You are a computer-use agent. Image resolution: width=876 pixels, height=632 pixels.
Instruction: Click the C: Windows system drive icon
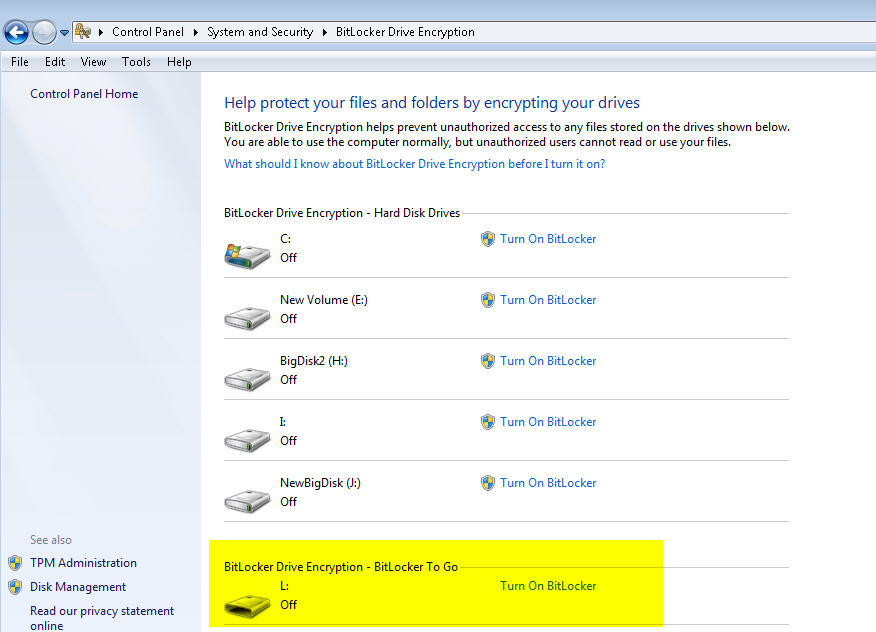pos(246,255)
